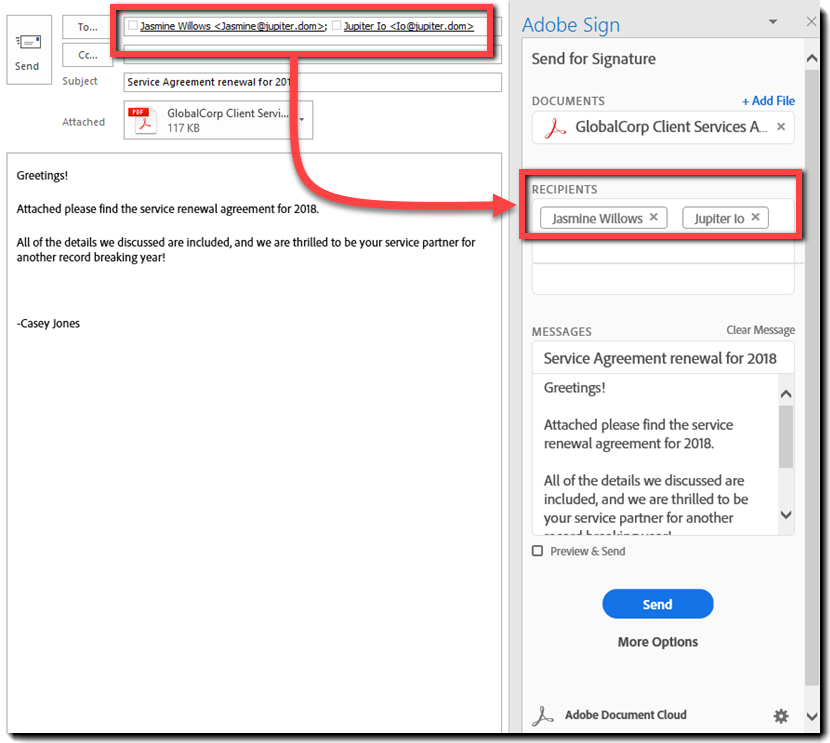Click the Clear Message link
This screenshot has width=830, height=743.
(760, 330)
